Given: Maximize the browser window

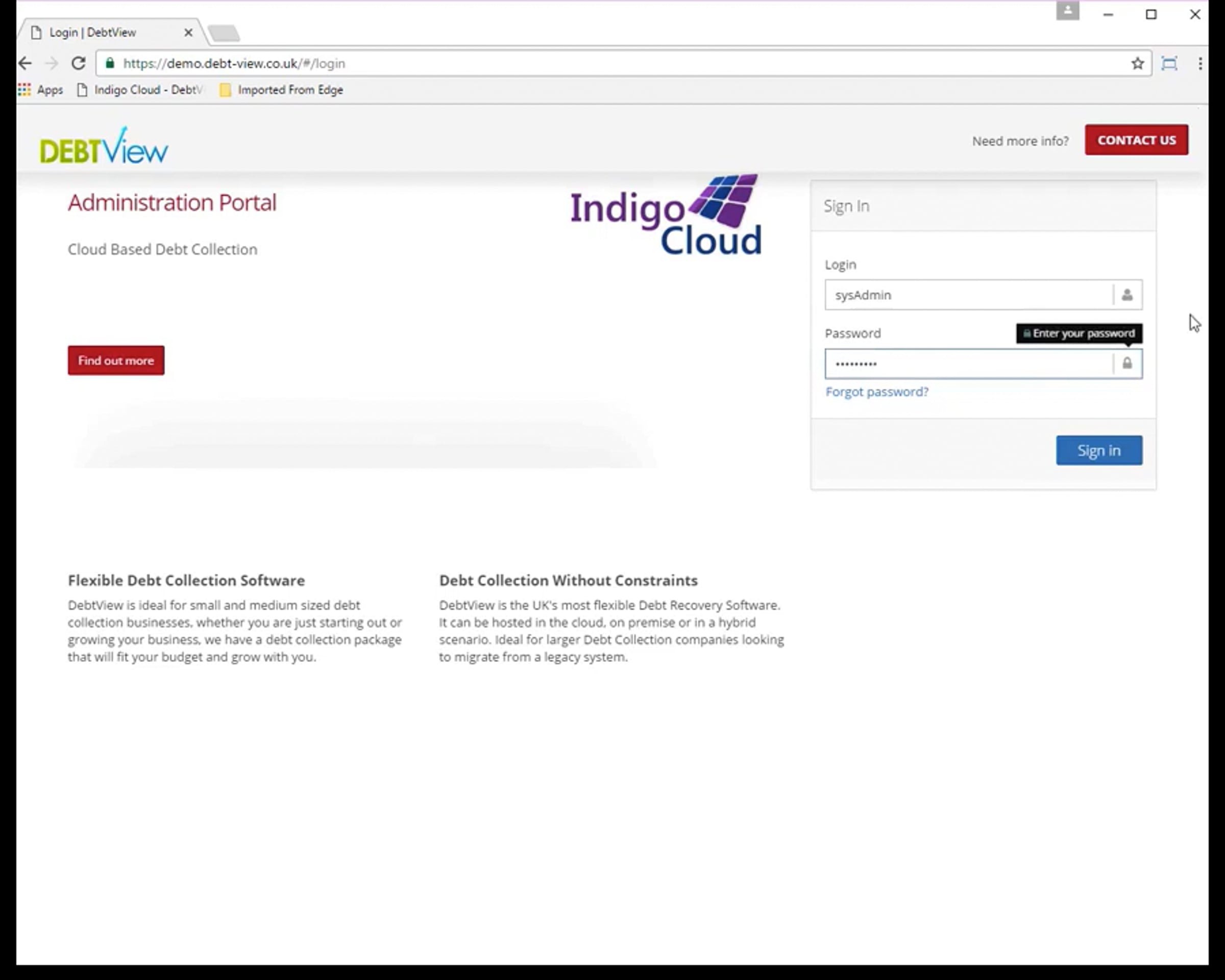Looking at the screenshot, I should (1151, 15).
